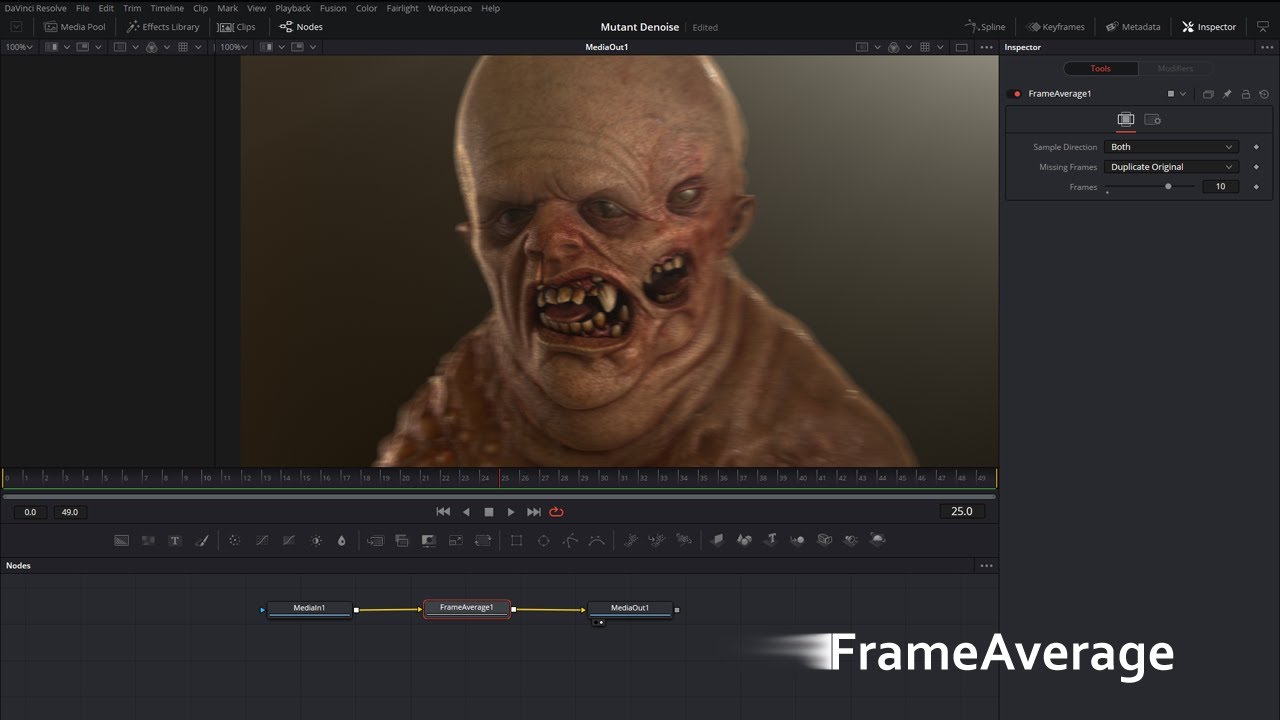Open the versions icon for FrameAverage1
Viewport: 1280px width, 720px height.
[x=1208, y=94]
